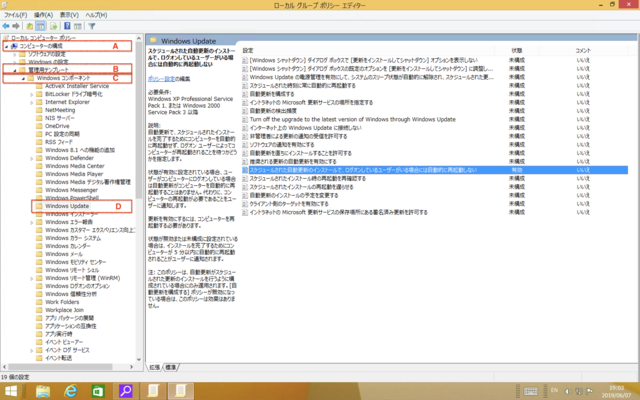Click the Back arrow toolbar icon
The image size is (640, 400).
(6, 27)
